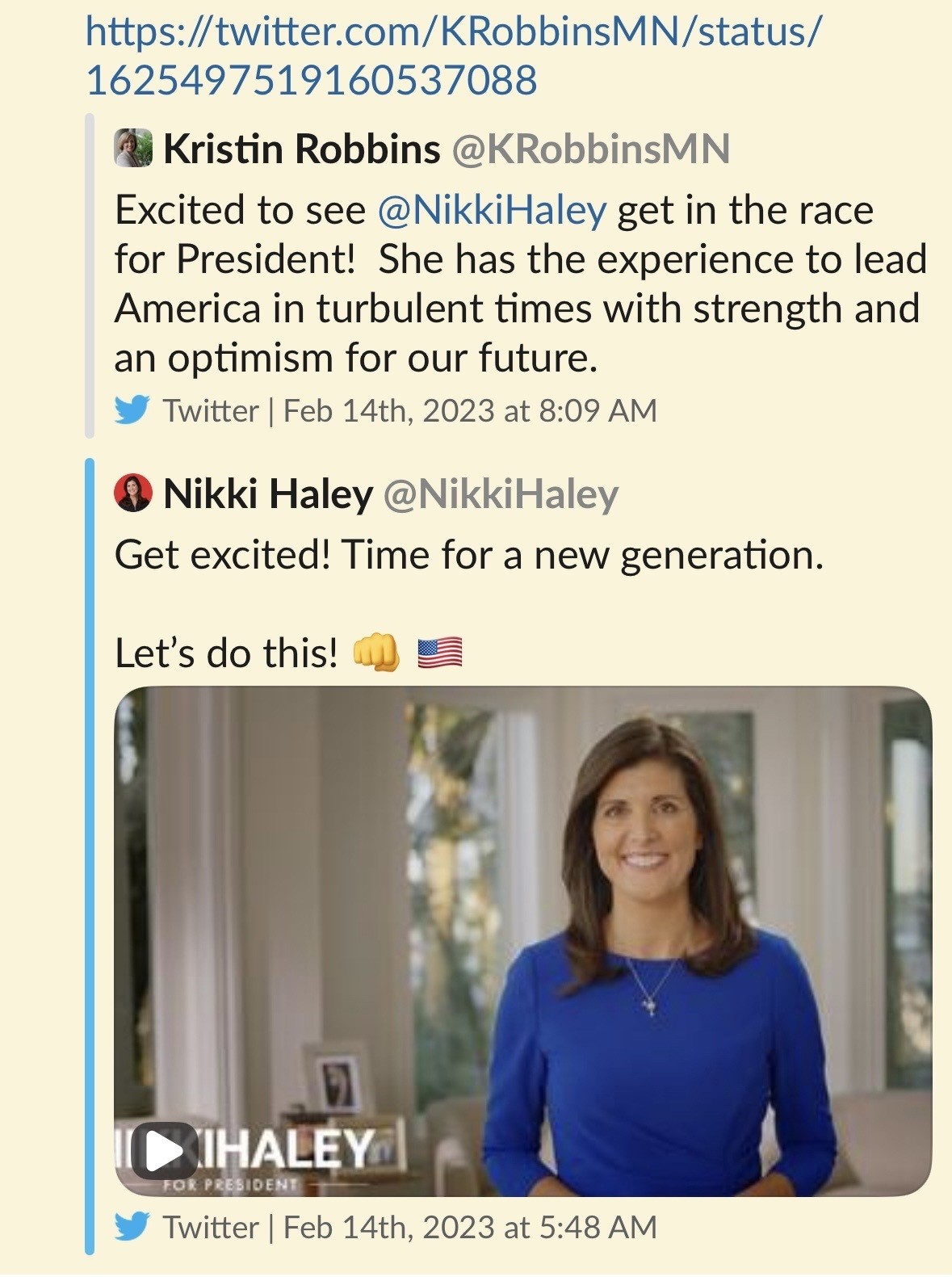Click Twitter bird icon beside 5:48 AM
This screenshot has height=1277, width=952.
click(131, 1227)
